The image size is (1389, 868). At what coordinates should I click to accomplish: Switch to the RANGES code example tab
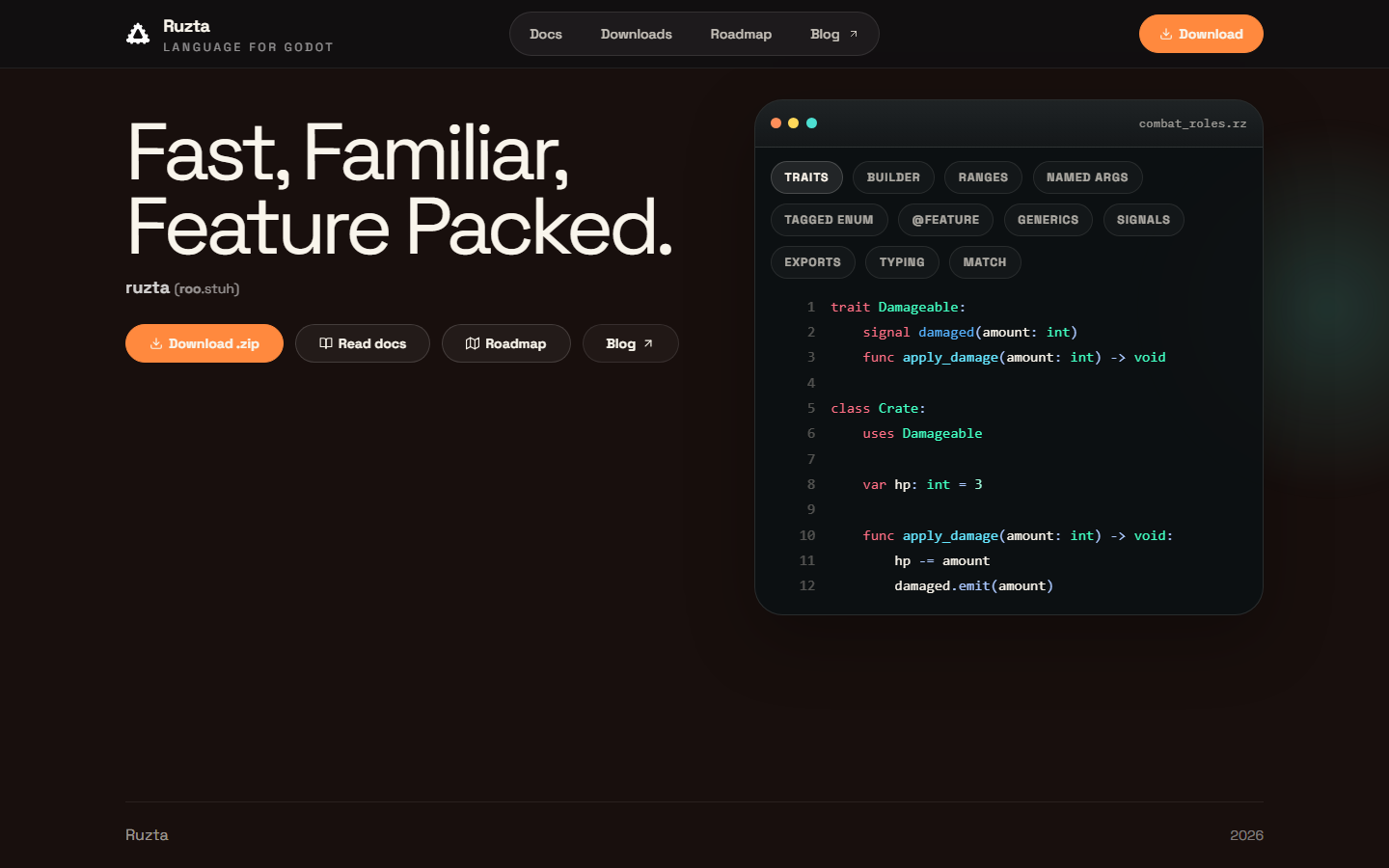pyautogui.click(x=983, y=177)
